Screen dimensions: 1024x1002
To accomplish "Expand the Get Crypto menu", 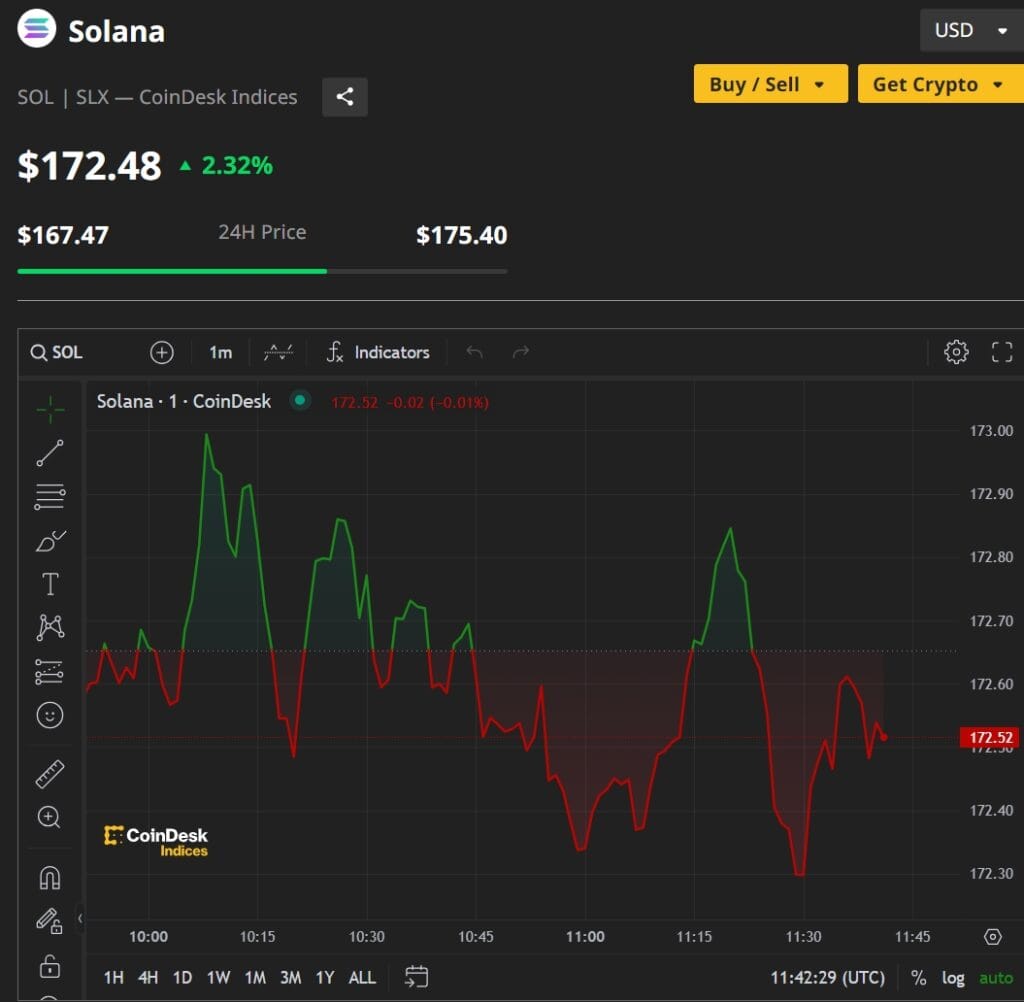I will tap(940, 84).
